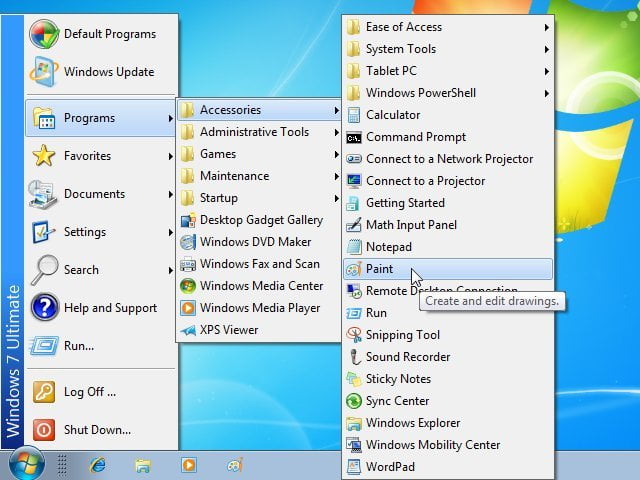This screenshot has width=640, height=480.
Task: Click the Windows DVD Maker icon
Action: 188,242
